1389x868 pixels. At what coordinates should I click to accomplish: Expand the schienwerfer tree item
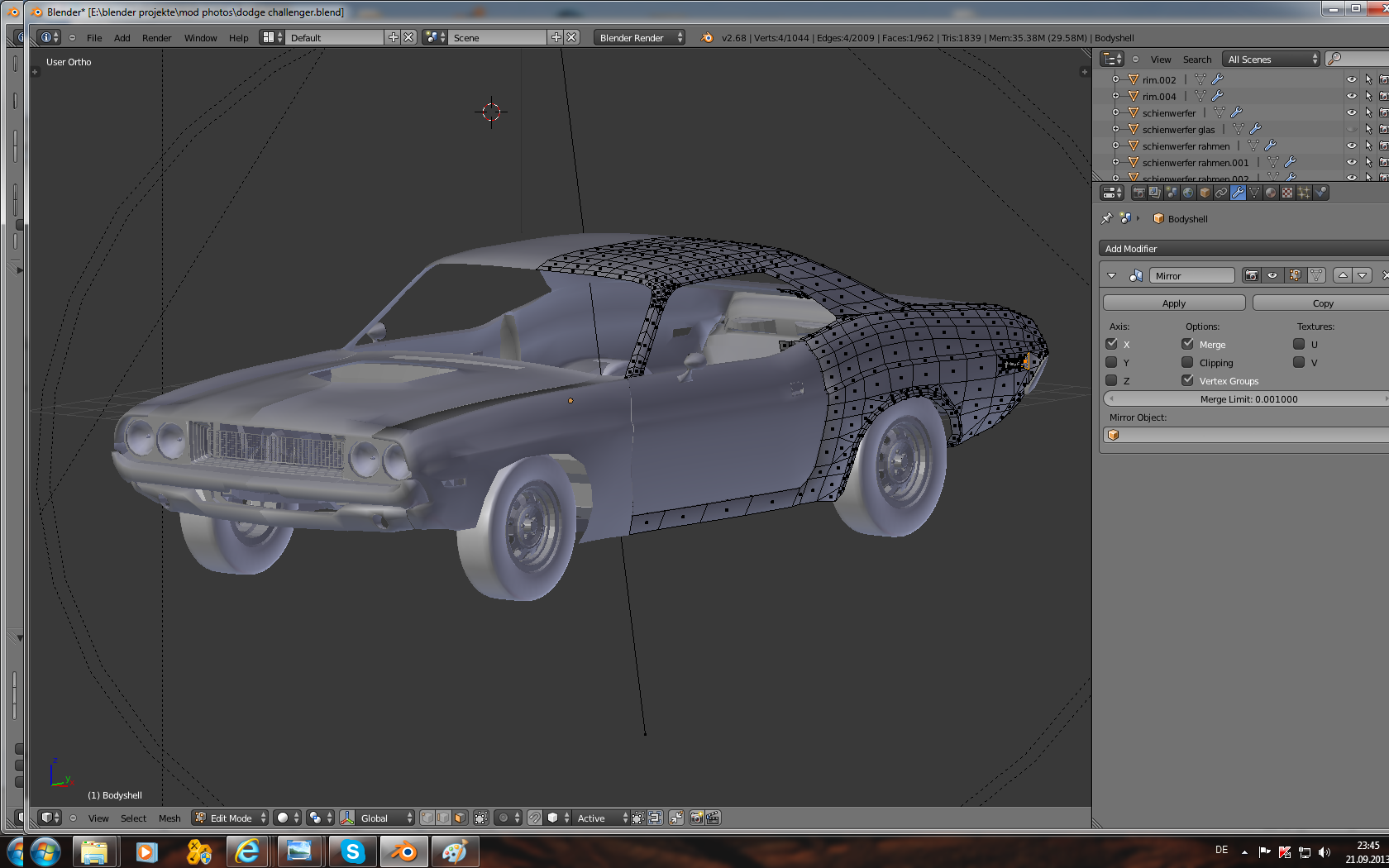(1115, 113)
